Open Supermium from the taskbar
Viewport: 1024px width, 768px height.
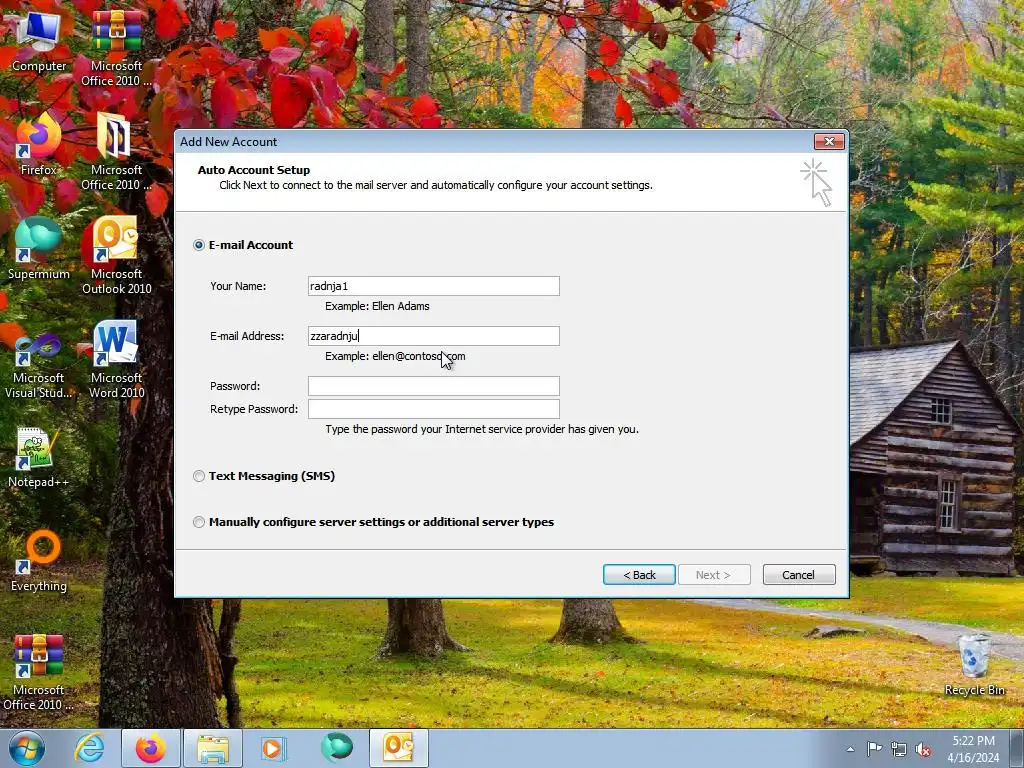336,748
